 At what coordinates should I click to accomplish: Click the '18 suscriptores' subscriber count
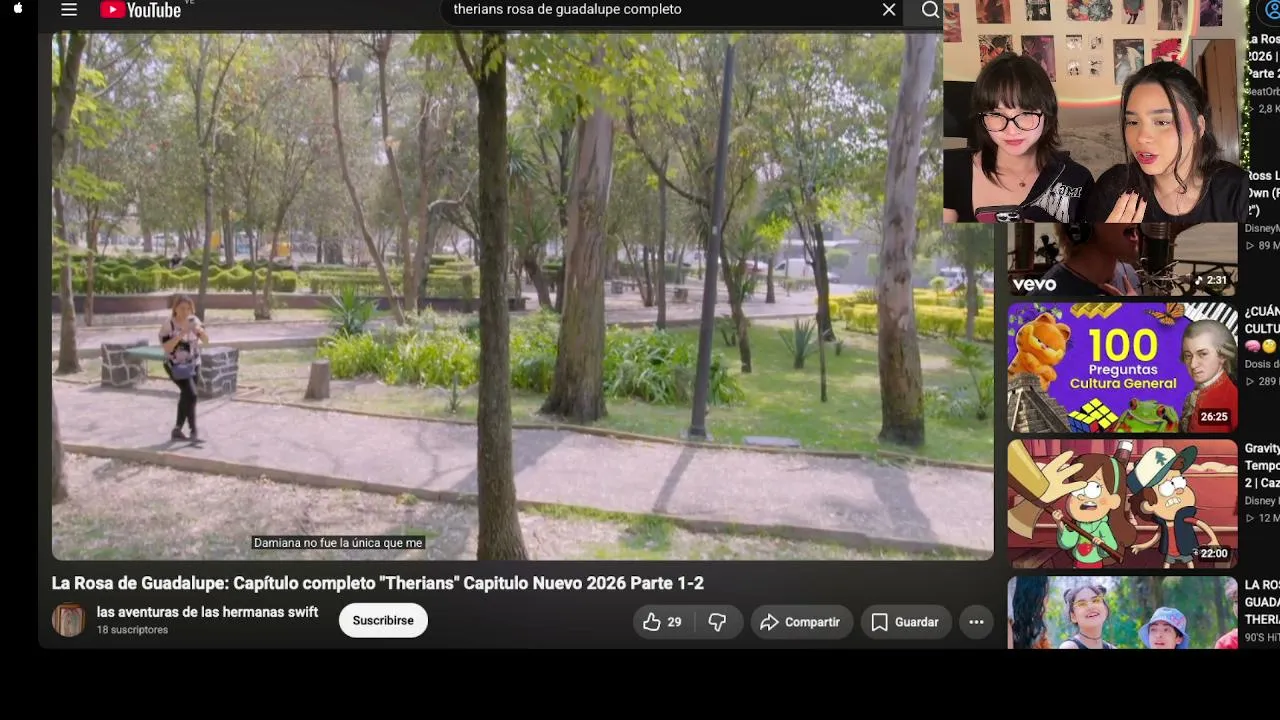click(132, 630)
